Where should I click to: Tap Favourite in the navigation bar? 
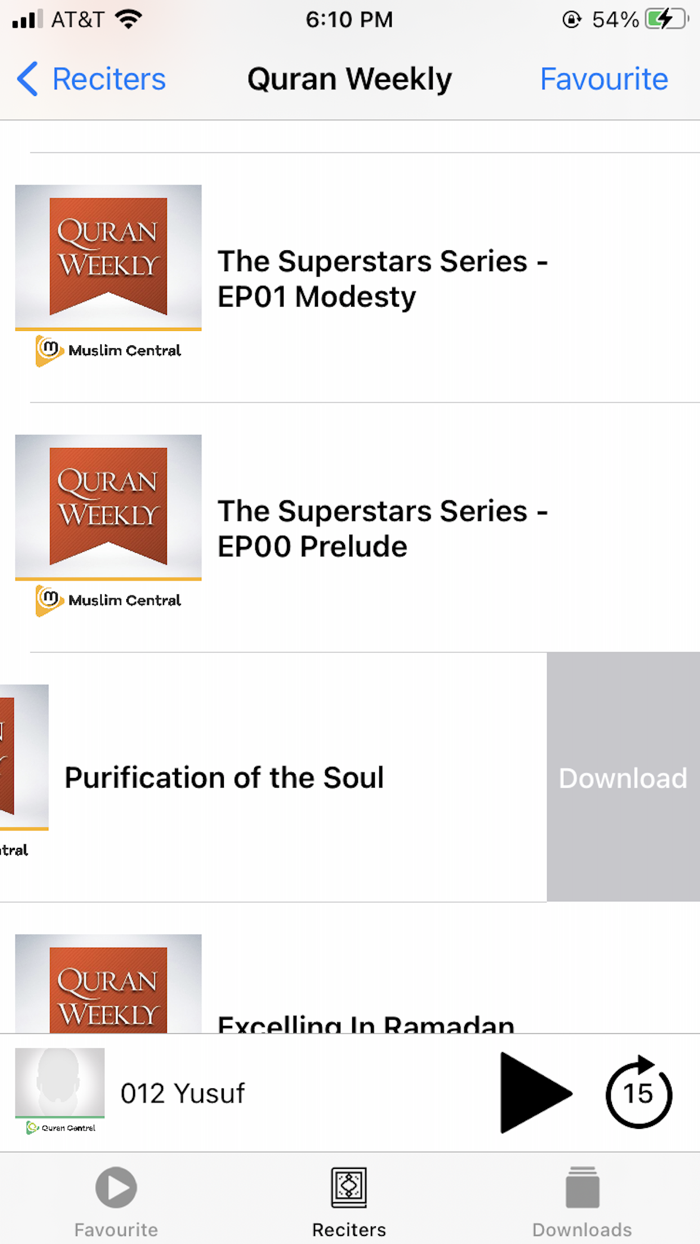tap(604, 79)
